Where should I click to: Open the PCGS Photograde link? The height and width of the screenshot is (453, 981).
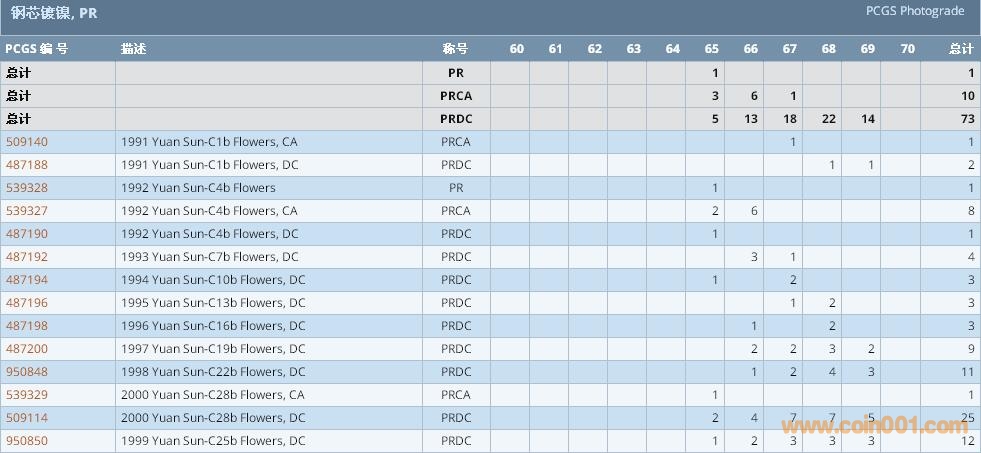[x=915, y=11]
